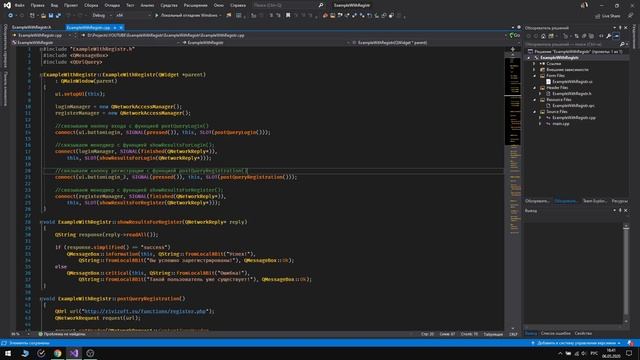Expand the Ссылки node in Solution Explorer
Screen dimensions: 640x360
[534, 64]
